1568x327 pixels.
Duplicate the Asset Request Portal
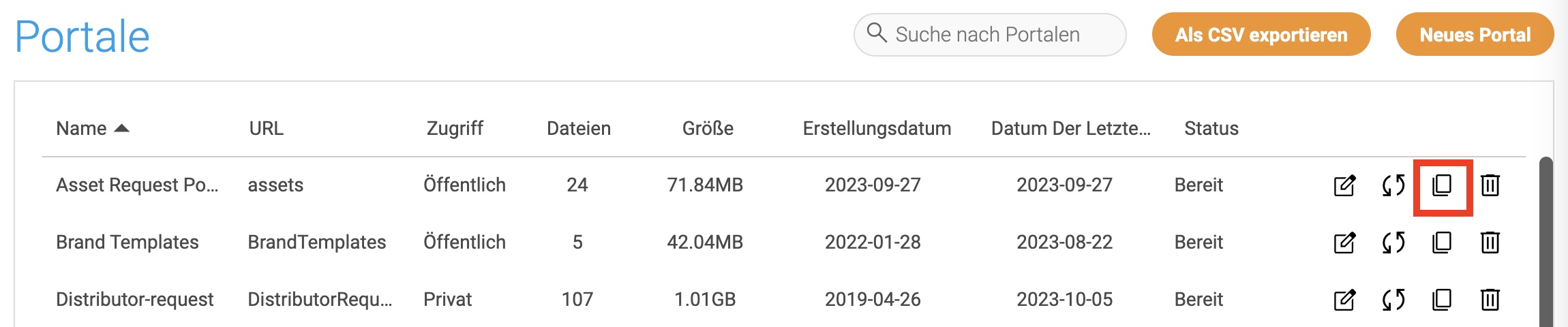(x=1442, y=185)
